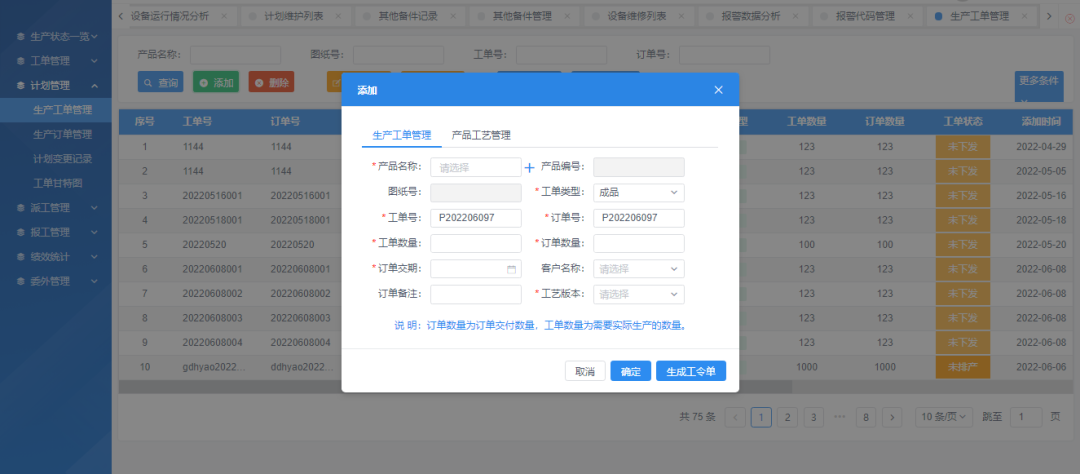The image size is (1080, 474).
Task: Click the 取消 button in the dialog
Action: [585, 371]
